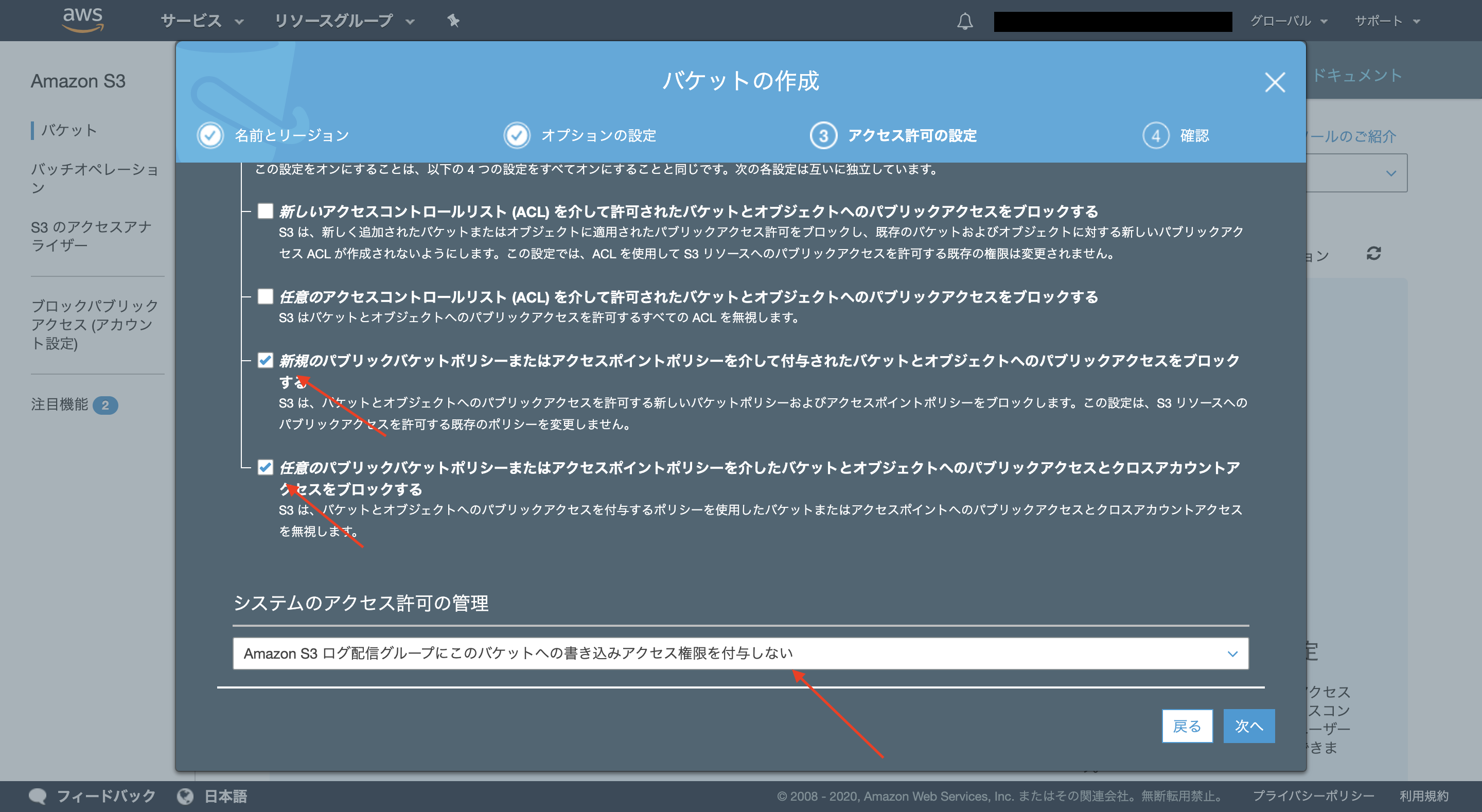Open ブロックパブリックアクセス (アカウント設定)
This screenshot has height=812, width=1482.
[94, 325]
